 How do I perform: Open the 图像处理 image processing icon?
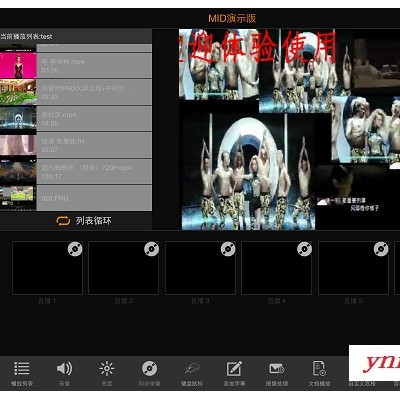click(x=277, y=369)
